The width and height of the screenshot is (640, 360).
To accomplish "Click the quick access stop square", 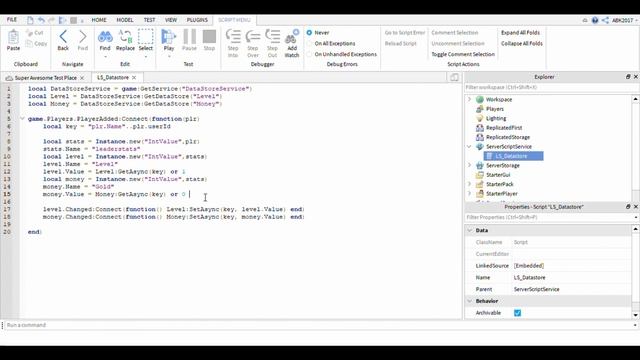I will point(73,20).
